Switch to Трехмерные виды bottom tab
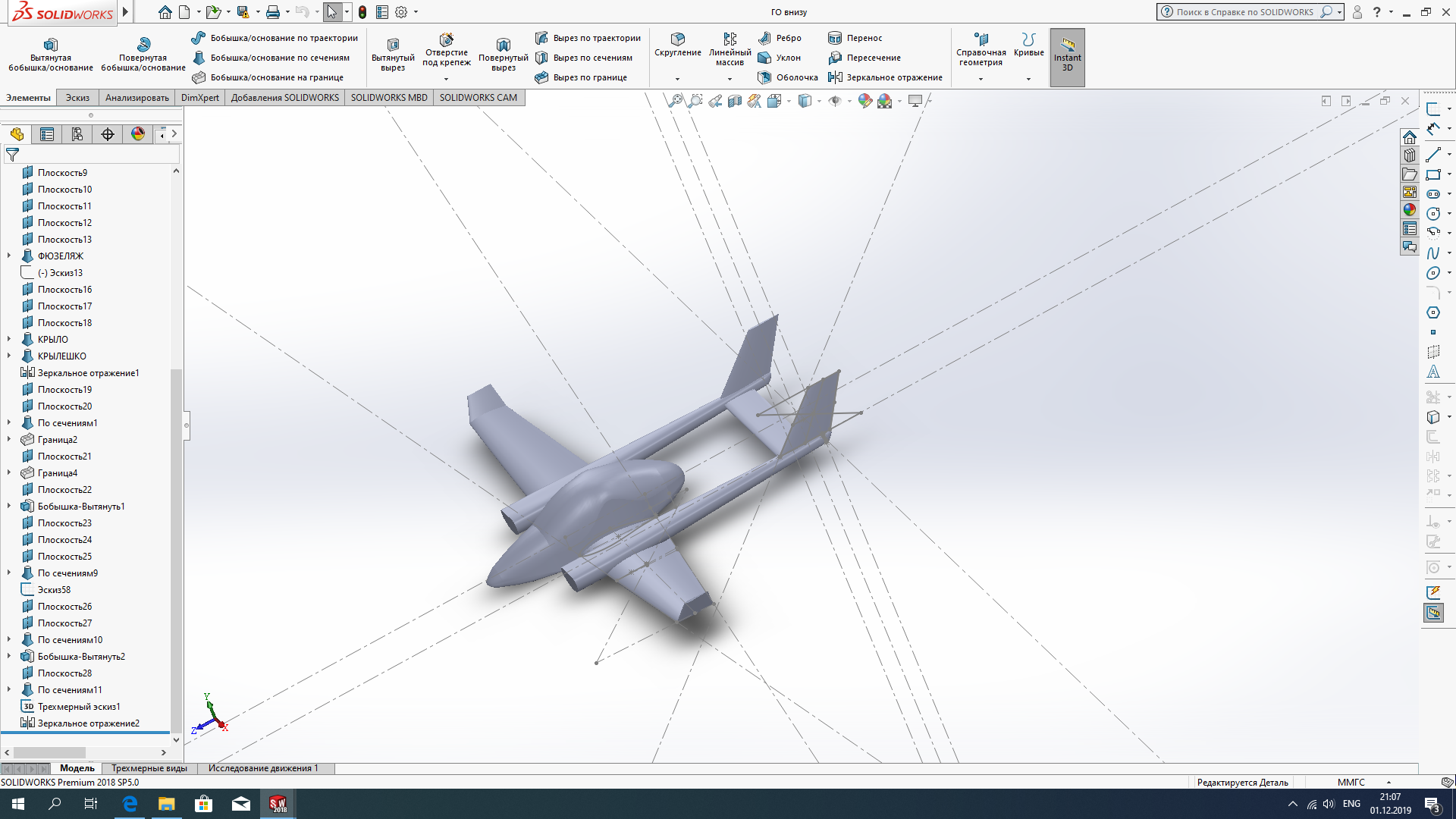The height and width of the screenshot is (819, 1456). click(x=149, y=768)
